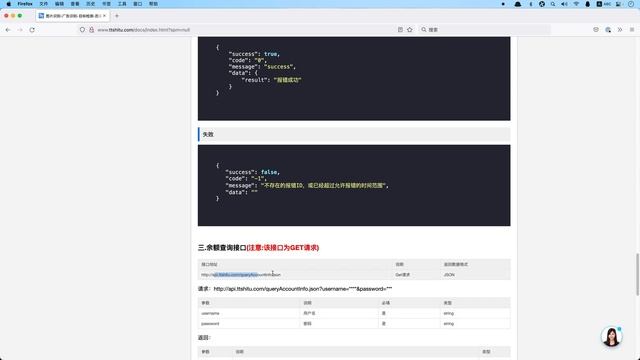Open the 历史 (History) menu
This screenshot has width=640, height=360.
point(91,4)
